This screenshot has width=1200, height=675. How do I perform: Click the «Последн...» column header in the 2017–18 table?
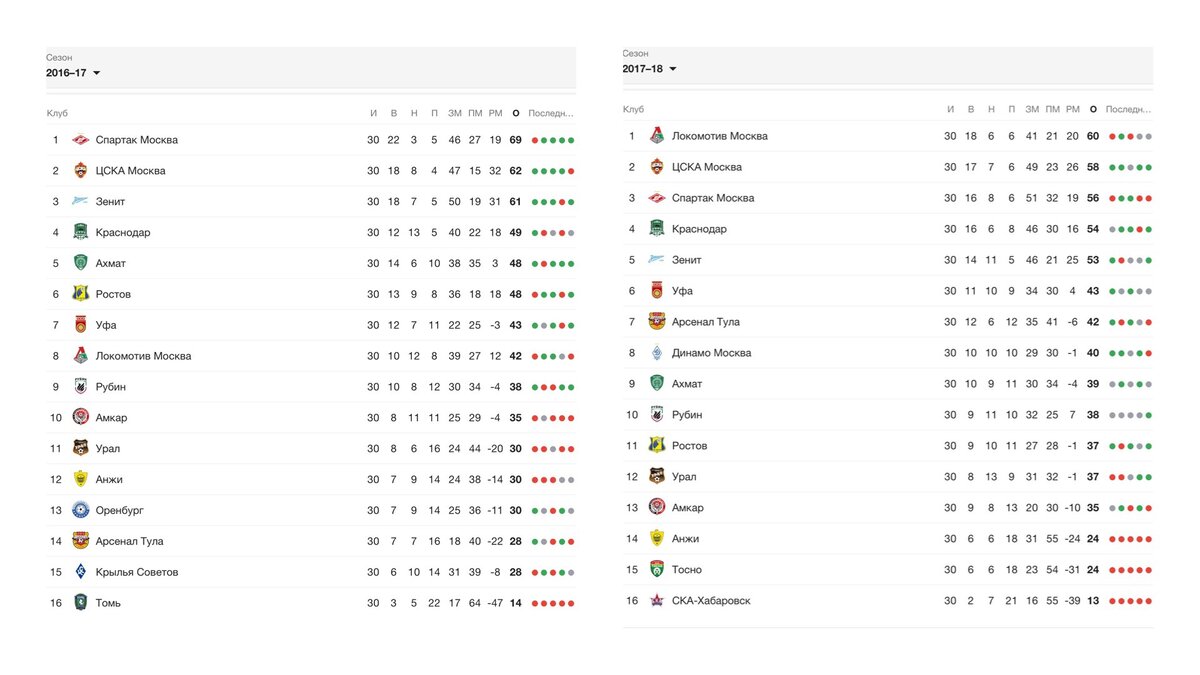[1128, 109]
